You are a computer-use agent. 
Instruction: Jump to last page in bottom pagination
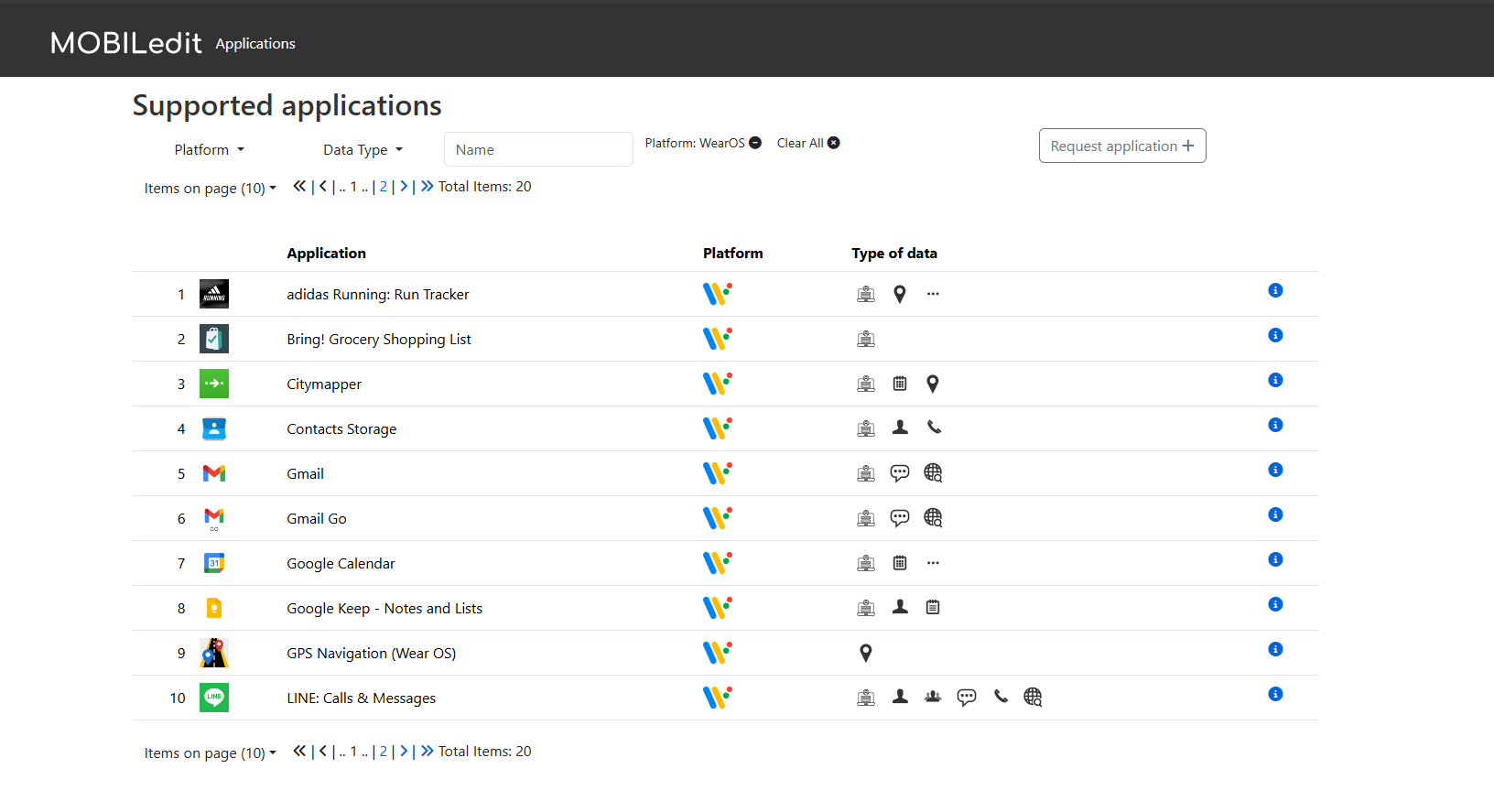pyautogui.click(x=428, y=752)
